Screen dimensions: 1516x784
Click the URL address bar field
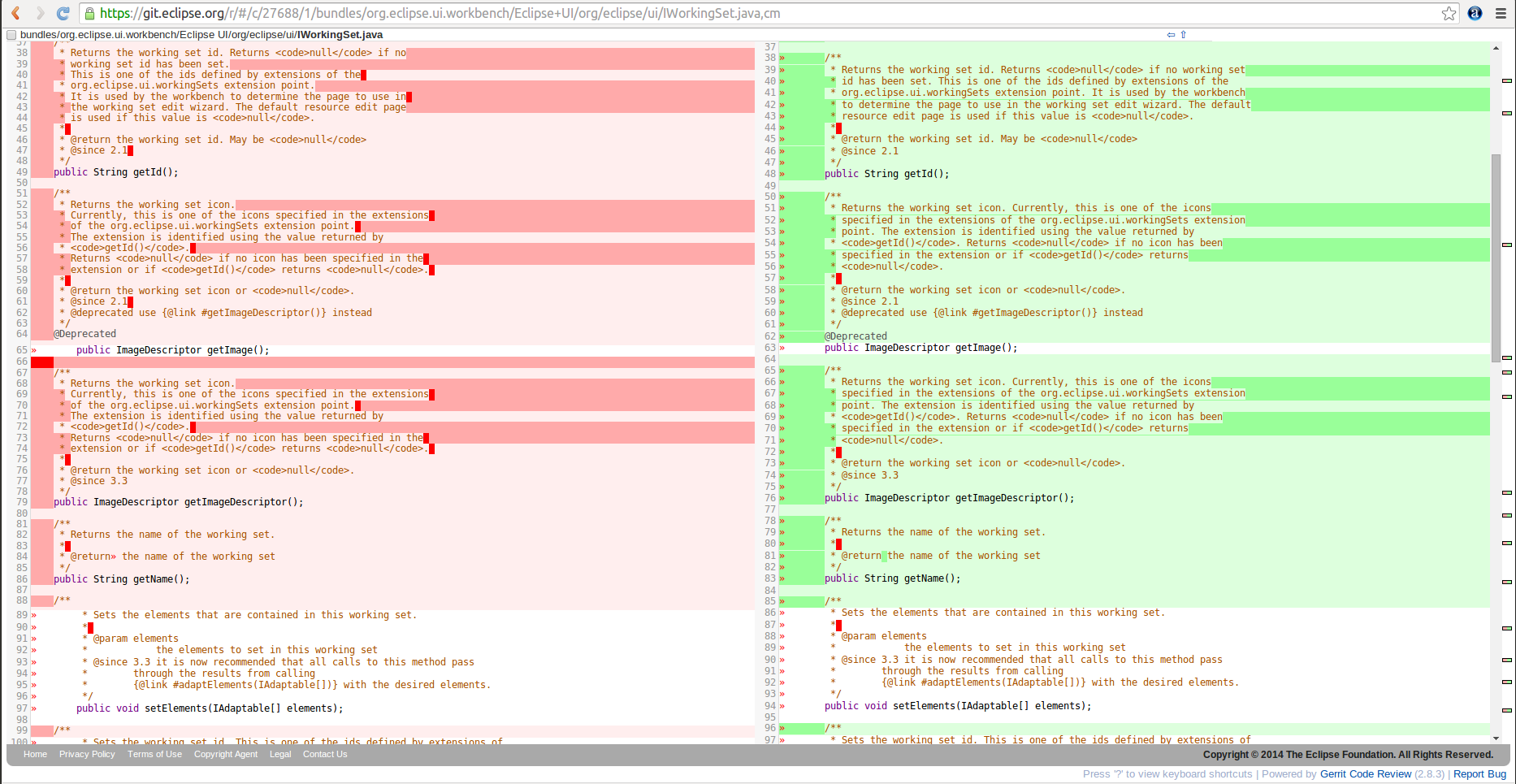click(x=731, y=13)
